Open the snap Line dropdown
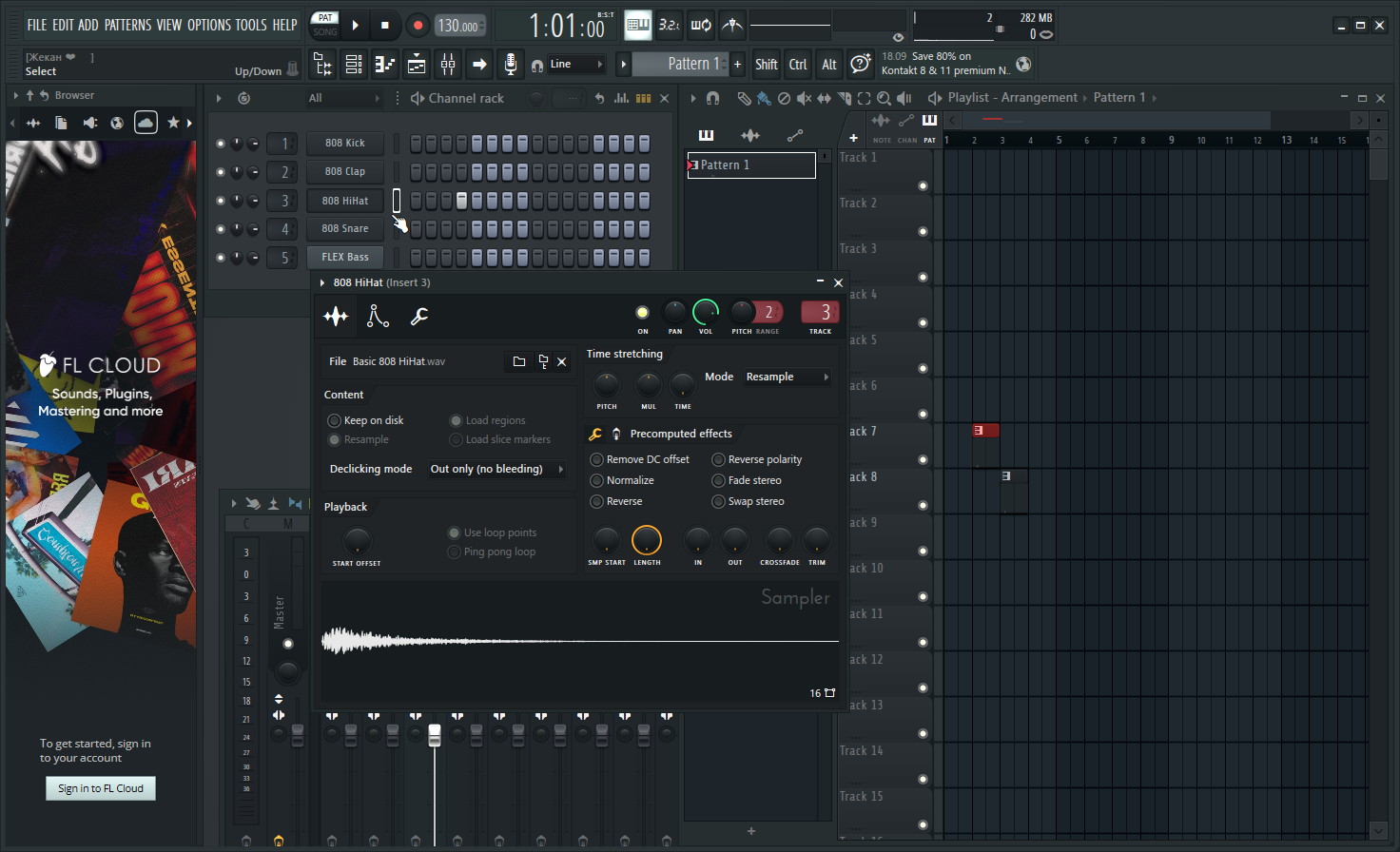1400x852 pixels. click(576, 65)
